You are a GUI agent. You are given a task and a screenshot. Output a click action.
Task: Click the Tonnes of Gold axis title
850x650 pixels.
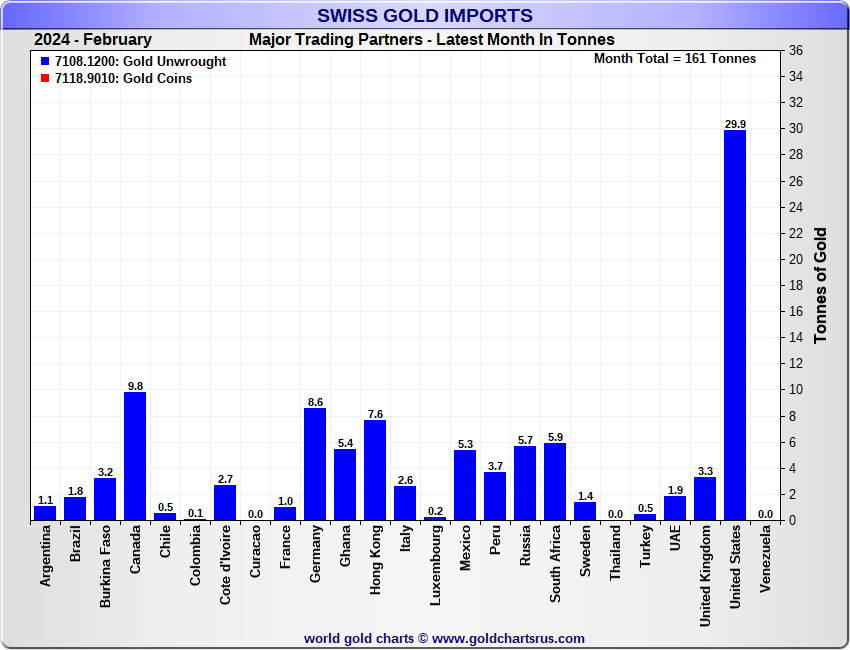tap(820, 285)
